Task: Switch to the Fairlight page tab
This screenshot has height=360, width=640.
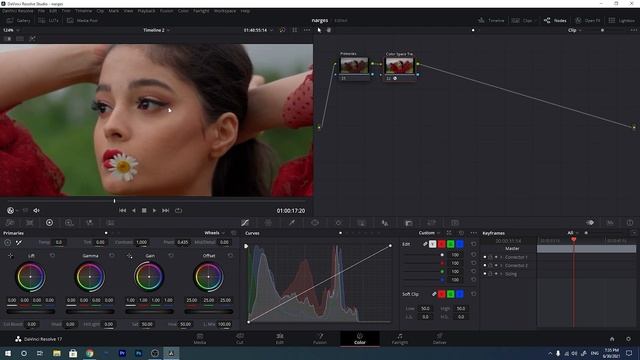Action: (x=400, y=339)
